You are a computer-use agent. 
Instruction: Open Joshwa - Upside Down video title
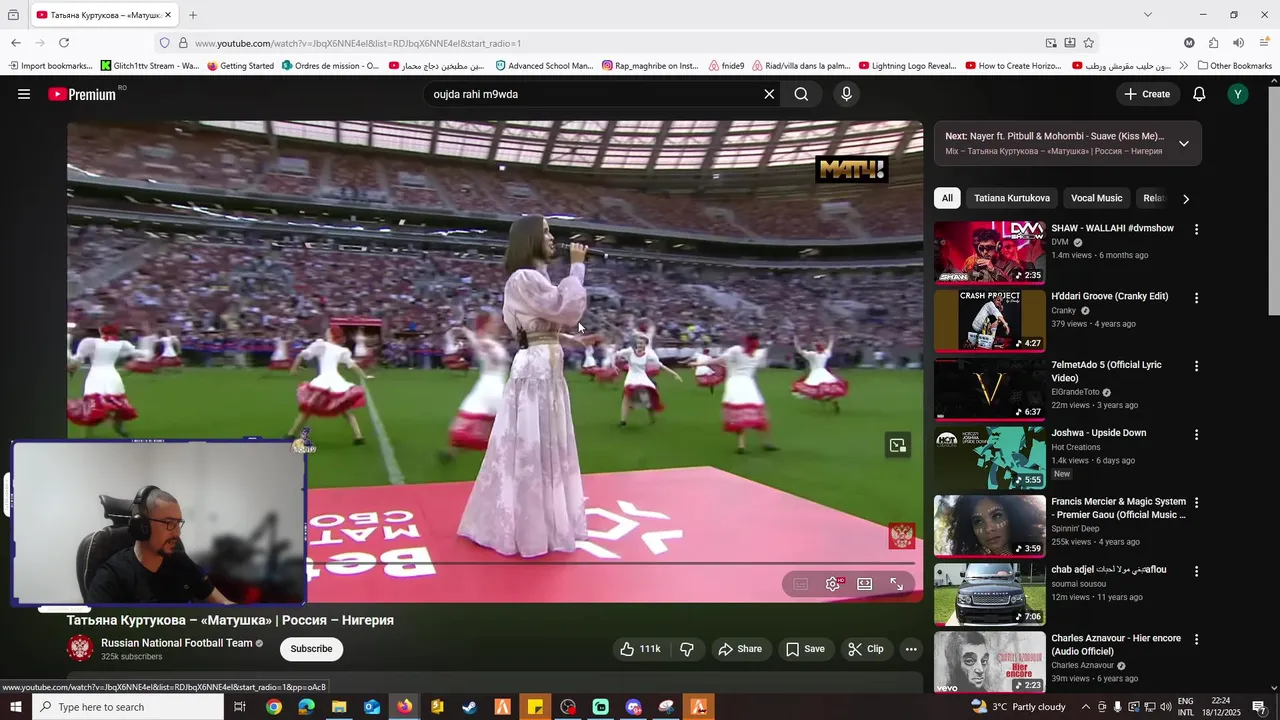(x=1098, y=433)
